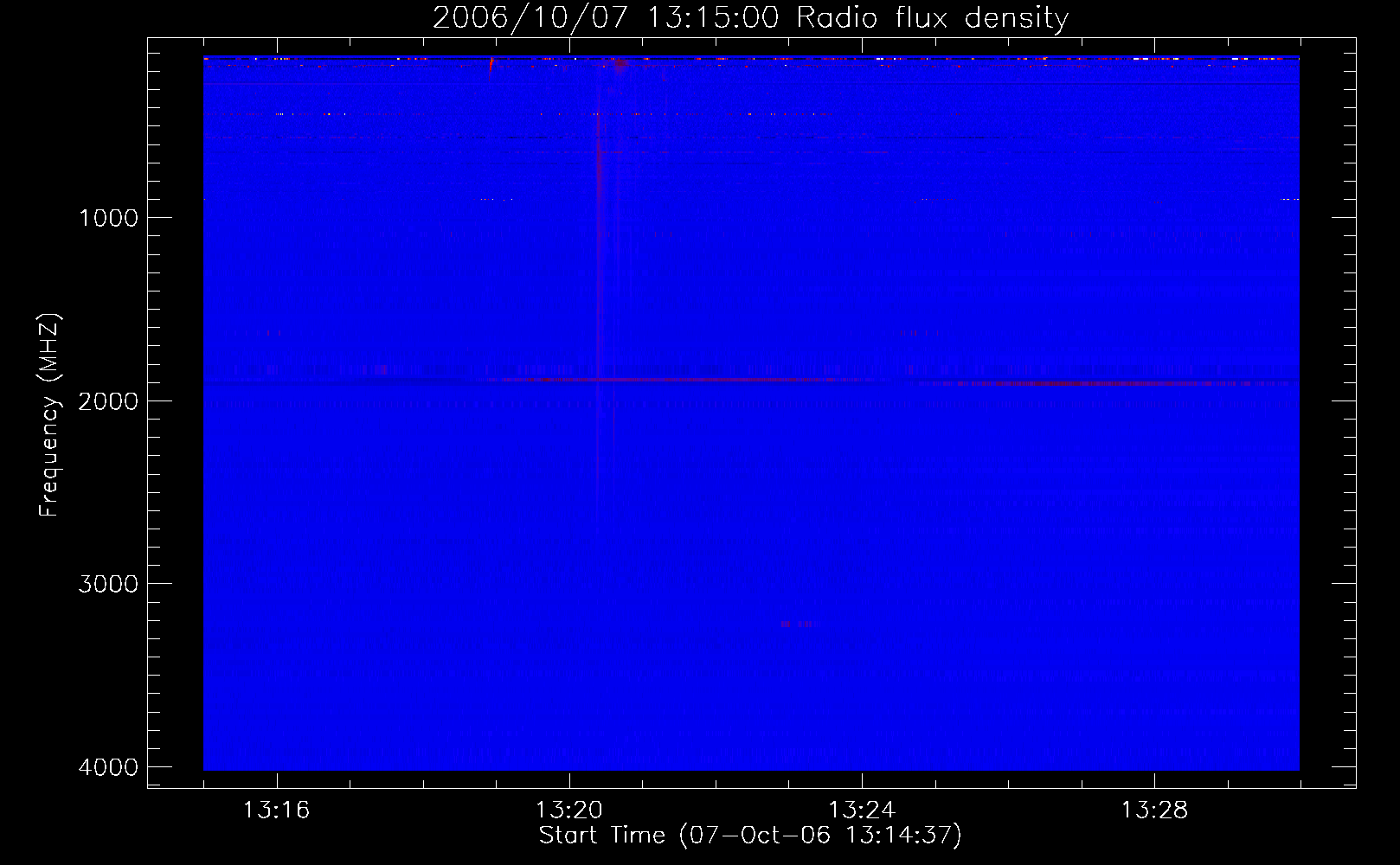Image resolution: width=1400 pixels, height=865 pixels.
Task: Click the plot title '2006/10/07 13:15:00 Radio flux density'
Action: [750, 18]
